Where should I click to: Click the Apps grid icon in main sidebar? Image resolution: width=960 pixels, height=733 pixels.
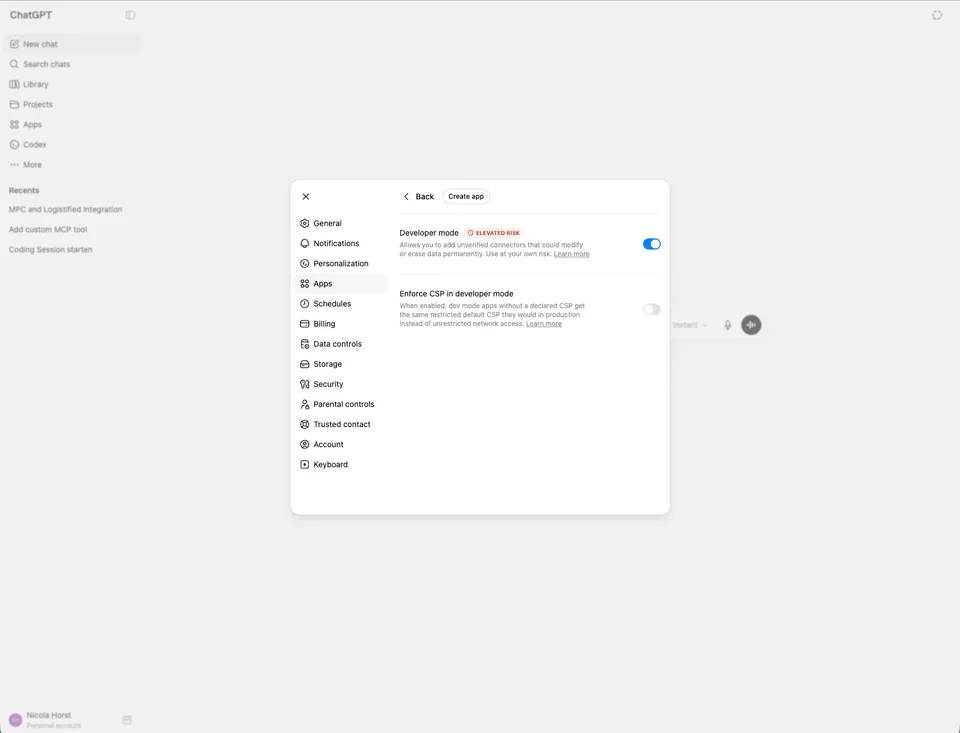pyautogui.click(x=14, y=125)
